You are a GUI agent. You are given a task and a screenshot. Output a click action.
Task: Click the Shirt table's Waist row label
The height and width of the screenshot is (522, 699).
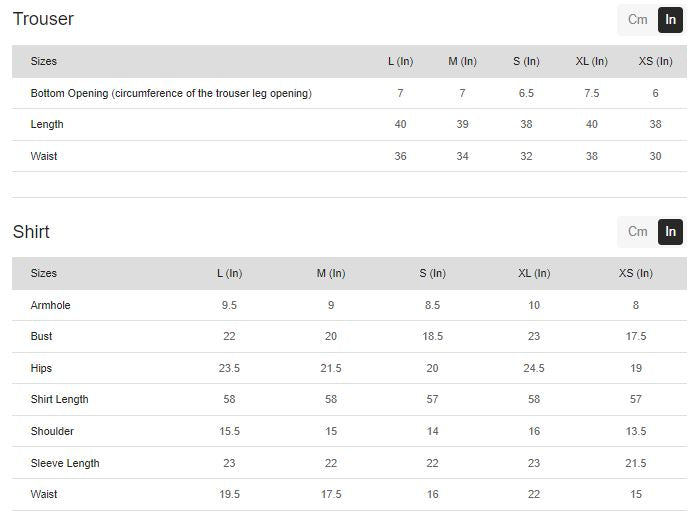click(44, 494)
